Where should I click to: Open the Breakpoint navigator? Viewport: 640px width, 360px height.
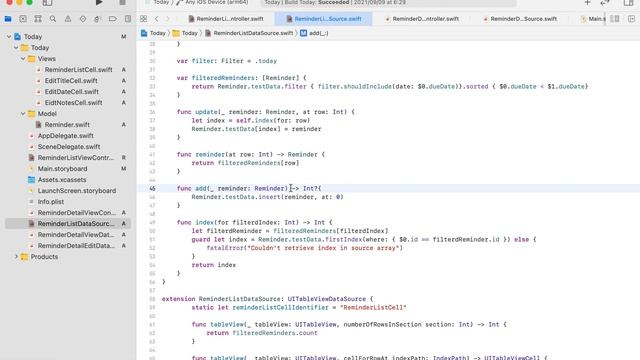[x=113, y=19]
